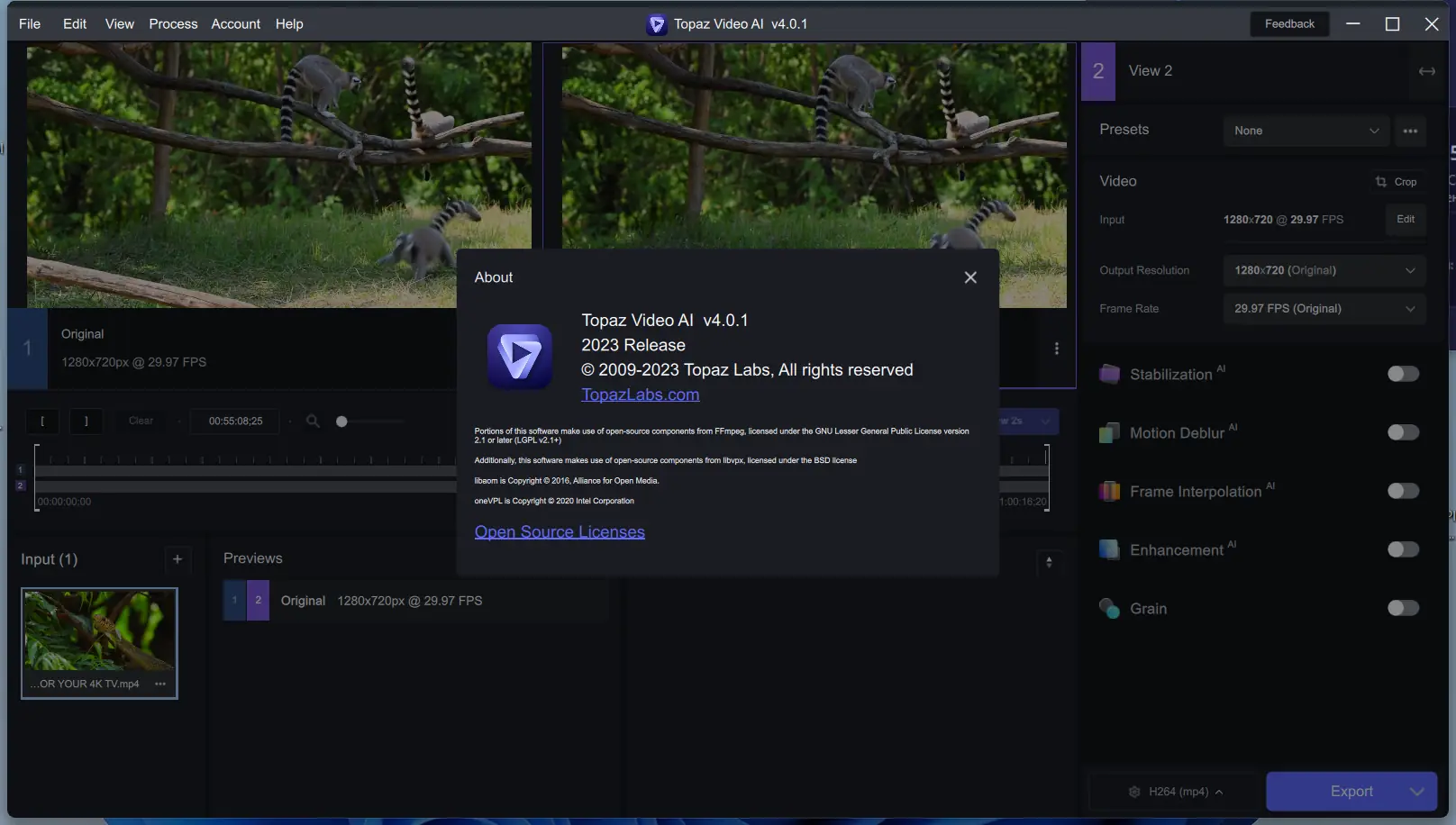This screenshot has height=825, width=1456.
Task: Select view 1 in the Previews row
Action: pyautogui.click(x=234, y=601)
